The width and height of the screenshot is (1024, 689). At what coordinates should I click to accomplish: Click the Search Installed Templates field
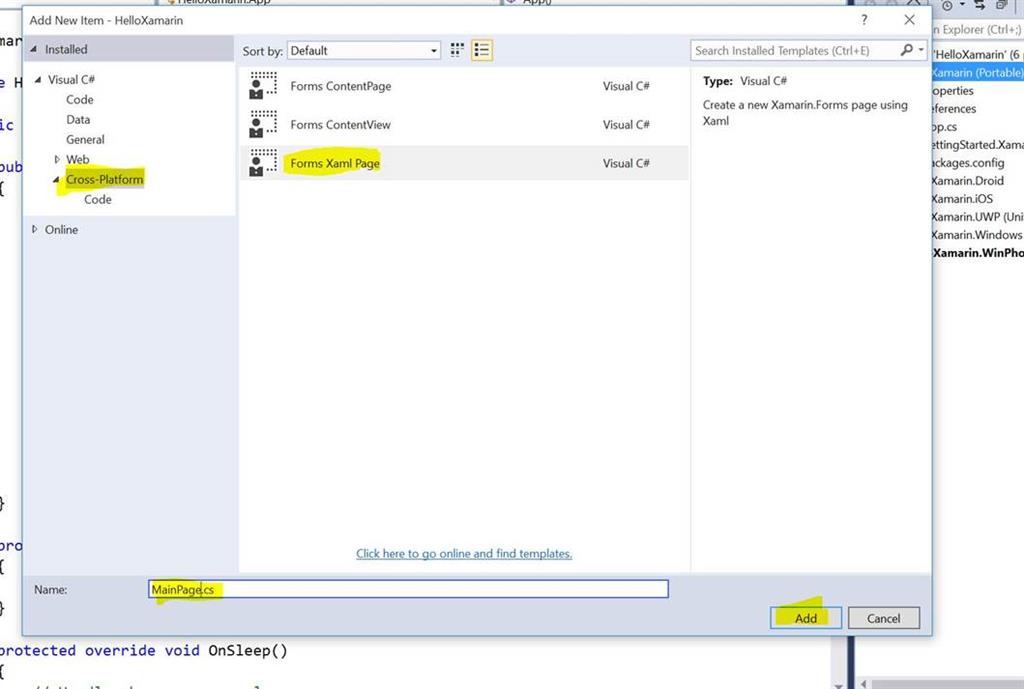pos(794,50)
